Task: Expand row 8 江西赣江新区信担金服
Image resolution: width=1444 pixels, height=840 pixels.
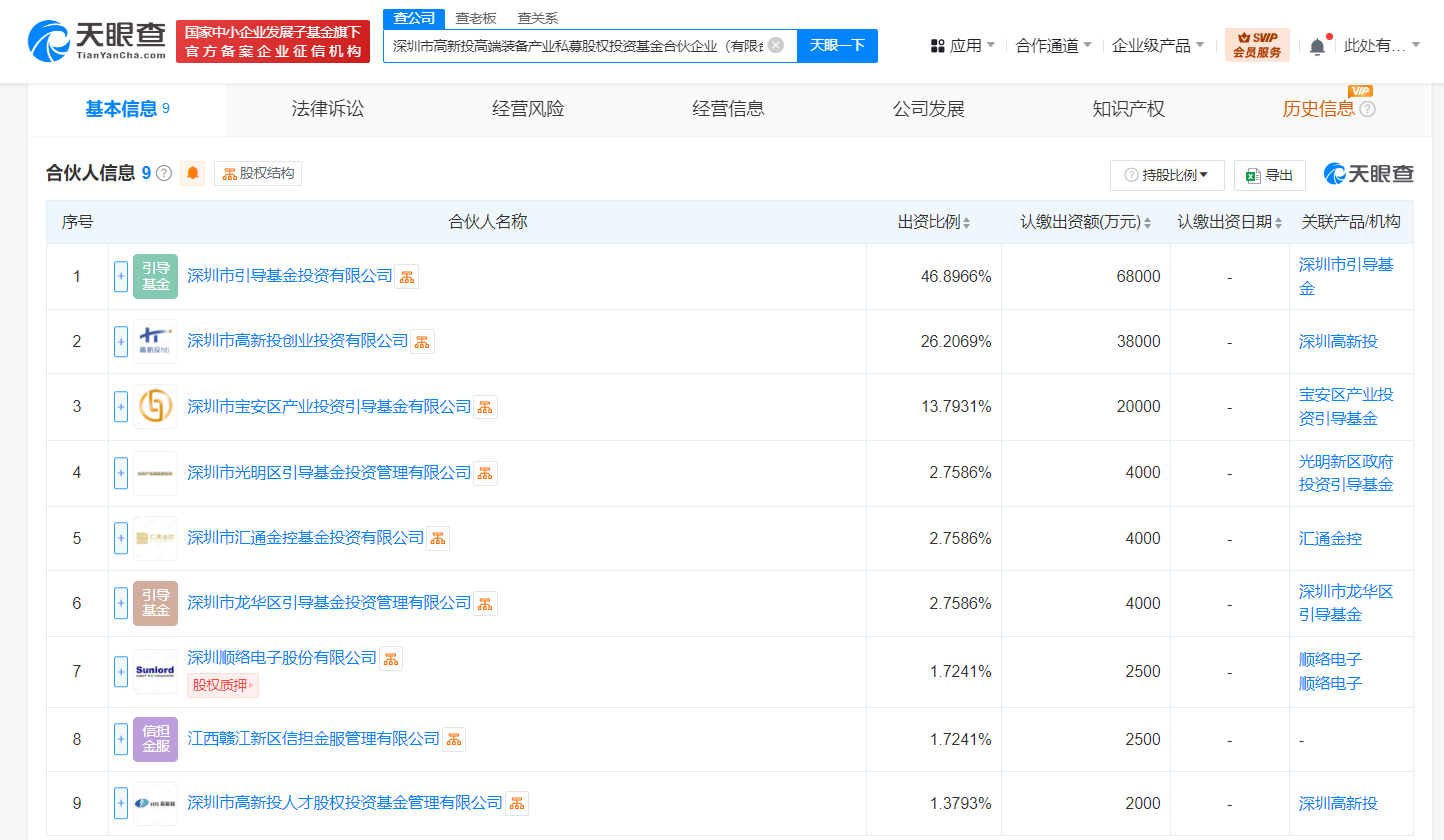Action: coord(121,739)
